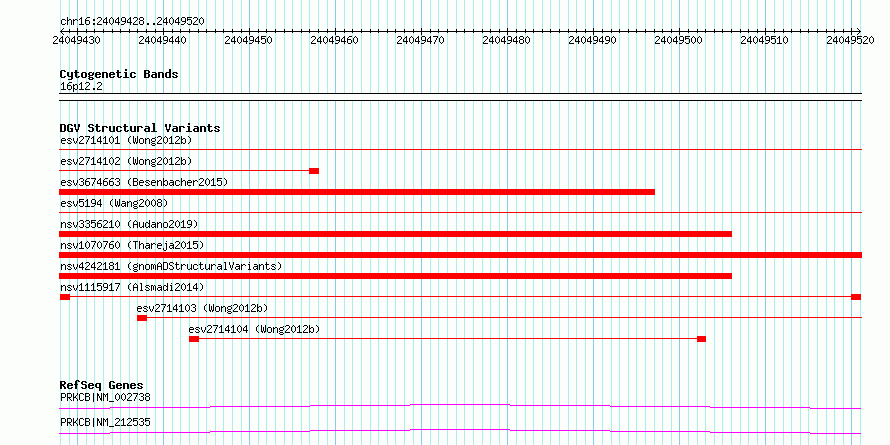Select variant label esv2714101 (Wong2012b)
The width and height of the screenshot is (890, 445).
126,140
